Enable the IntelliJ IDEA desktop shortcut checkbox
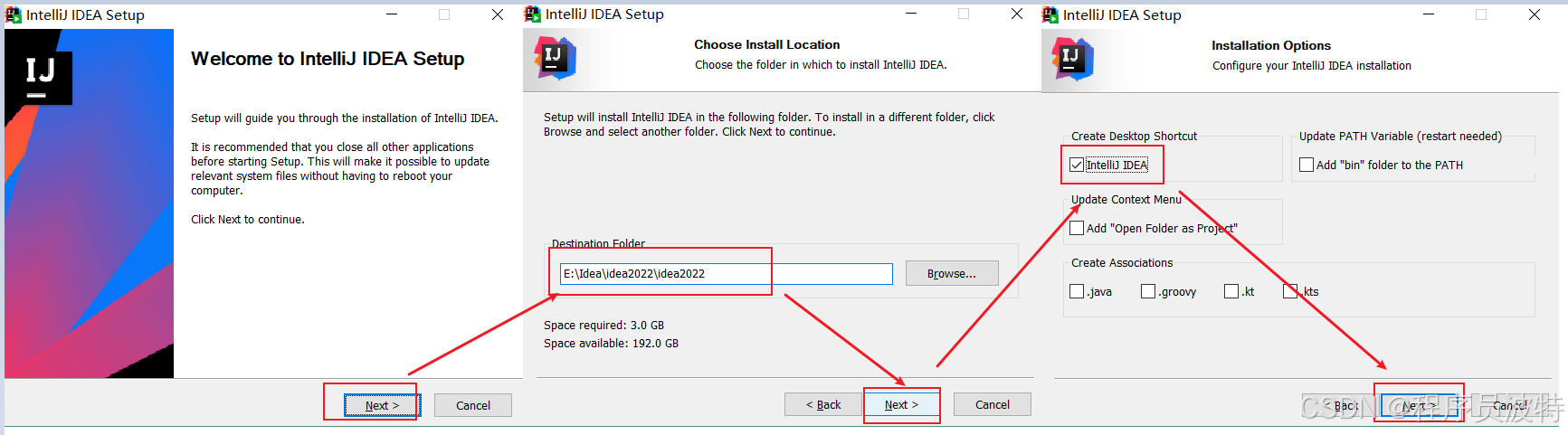 (1077, 165)
